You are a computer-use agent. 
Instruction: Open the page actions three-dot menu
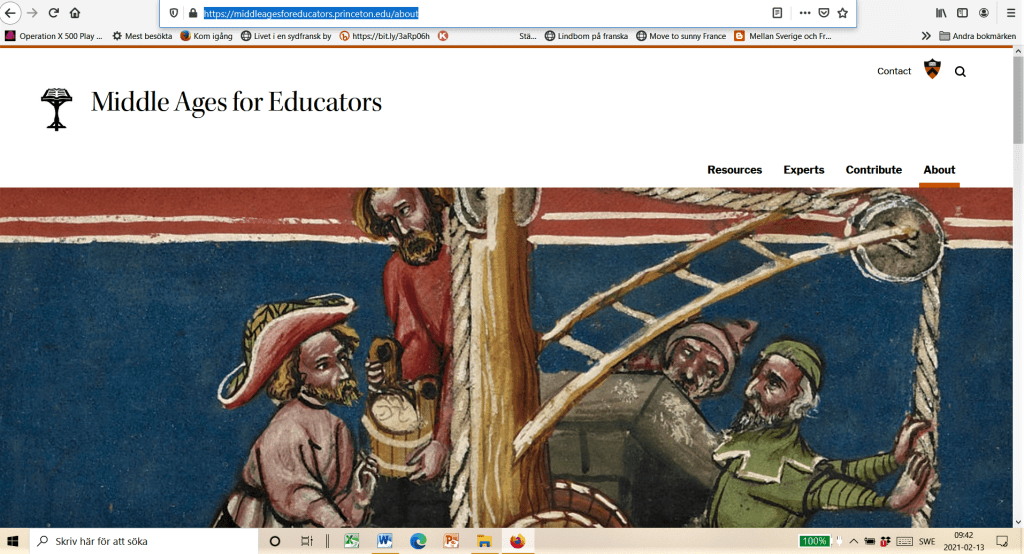[804, 13]
